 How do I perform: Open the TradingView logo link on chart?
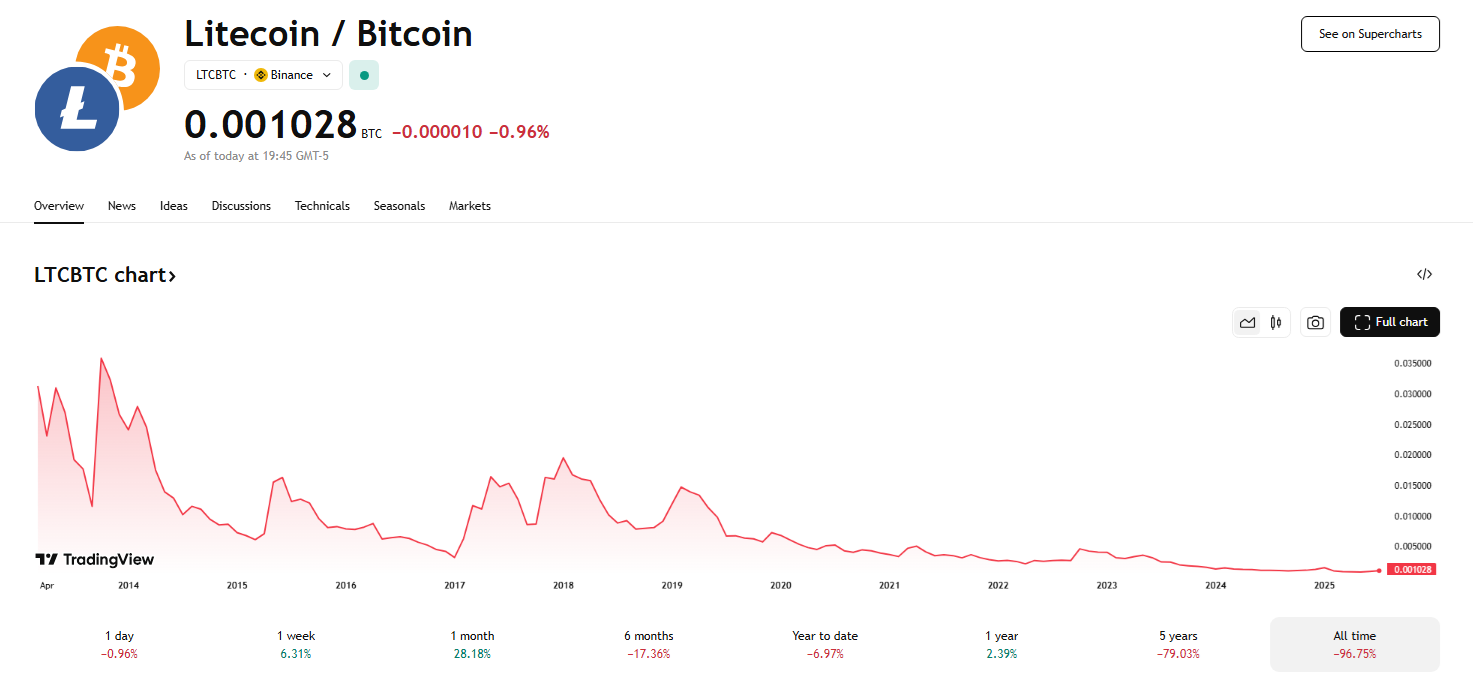coord(95,560)
